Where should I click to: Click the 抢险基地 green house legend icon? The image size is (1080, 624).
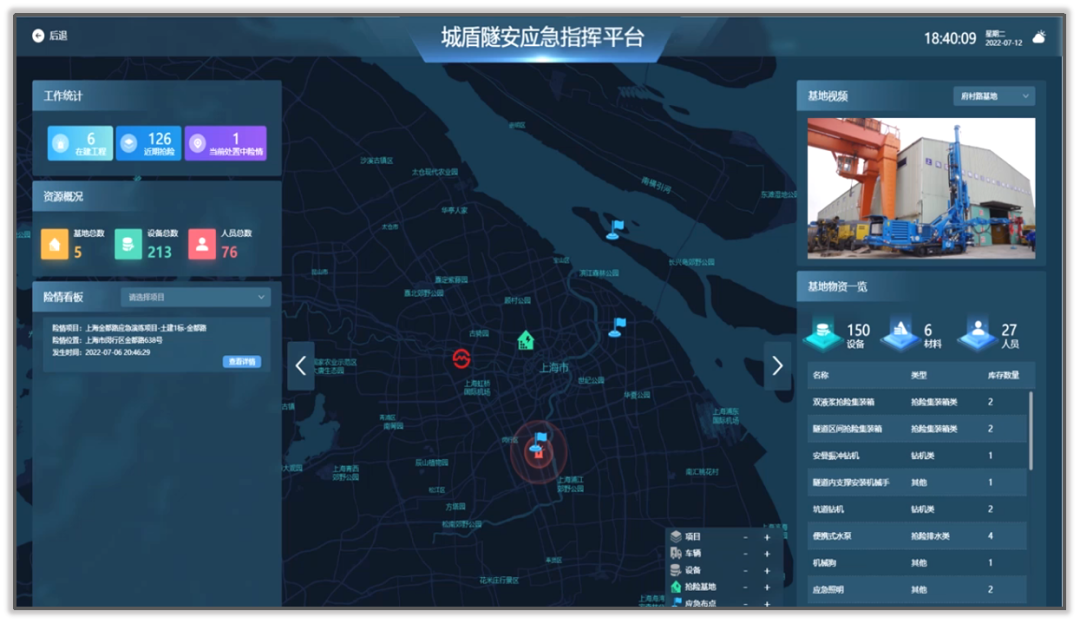pos(676,587)
